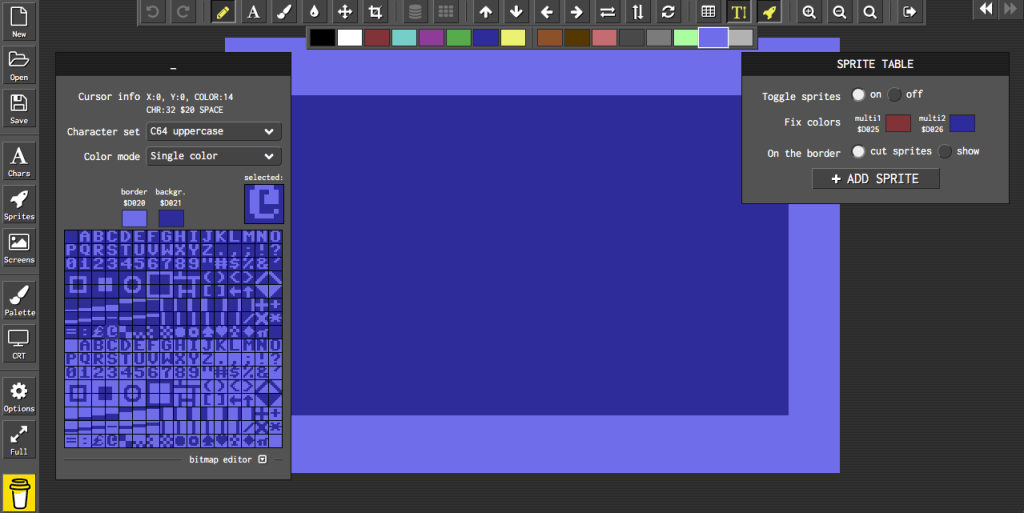Click the ADD SPRITE button
The width and height of the screenshot is (1024, 513).
[x=876, y=178]
